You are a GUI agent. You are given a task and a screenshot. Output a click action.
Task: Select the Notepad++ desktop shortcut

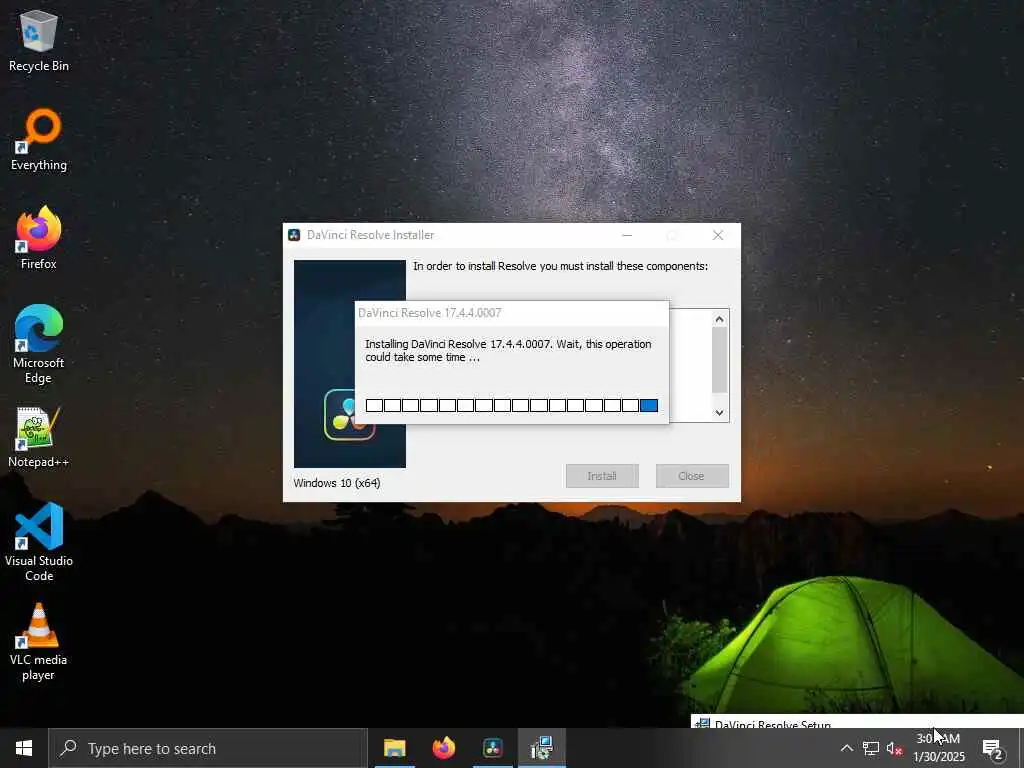(x=39, y=438)
